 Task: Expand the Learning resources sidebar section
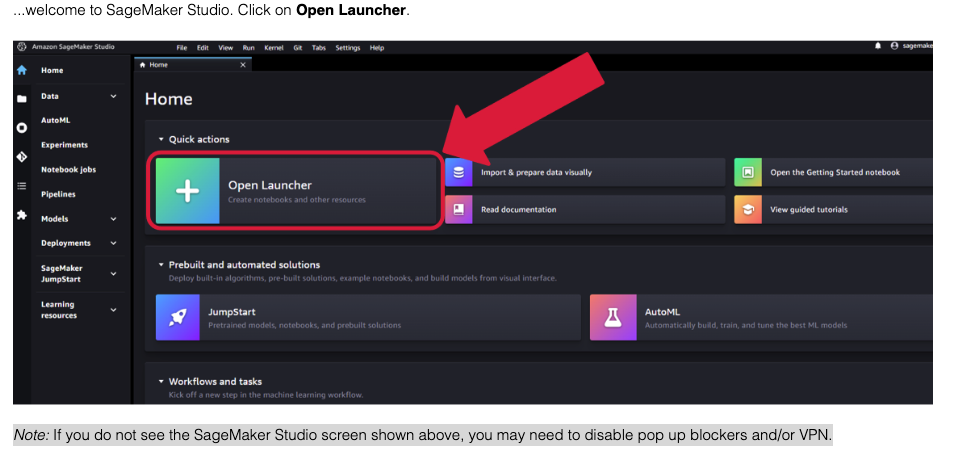point(113,310)
